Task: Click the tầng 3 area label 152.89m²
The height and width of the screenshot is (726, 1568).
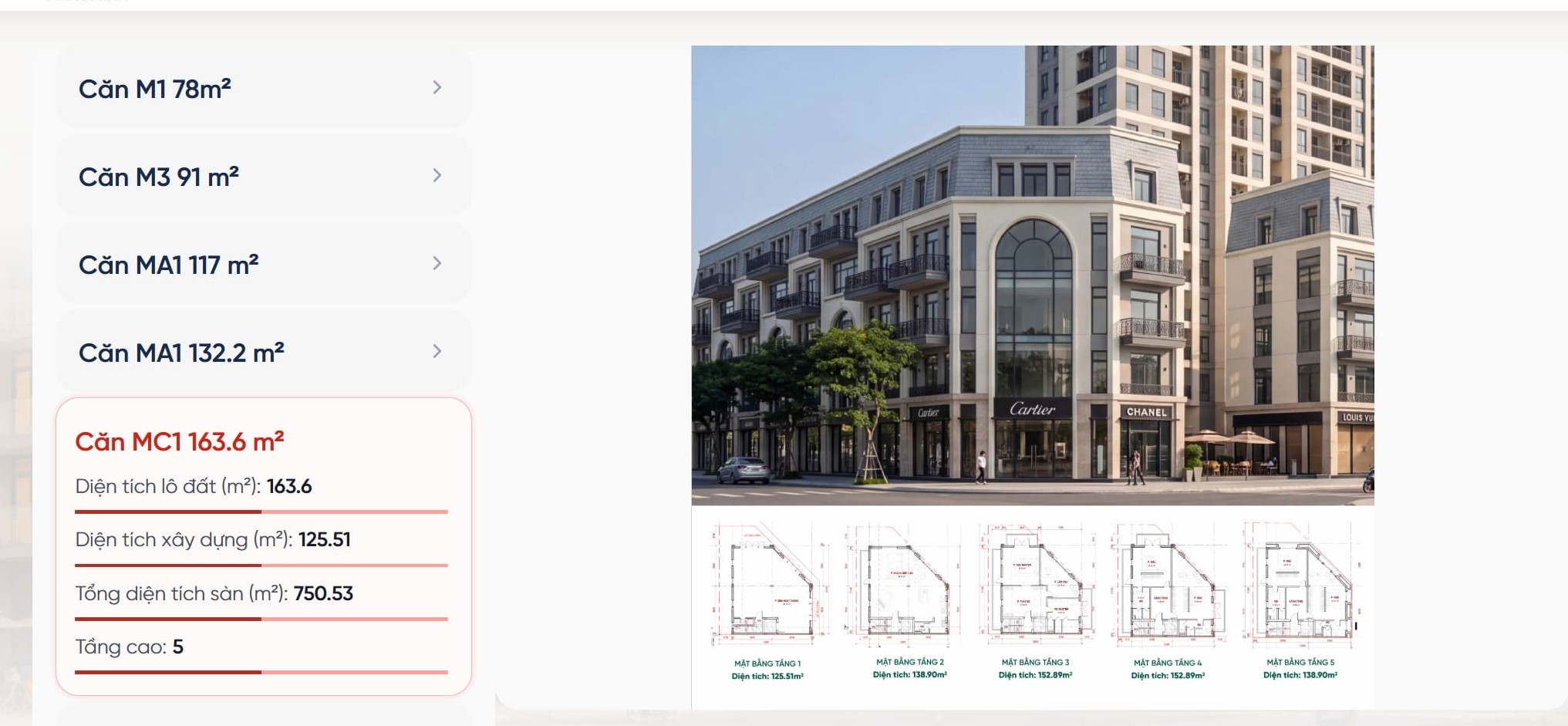Action: (x=1036, y=675)
